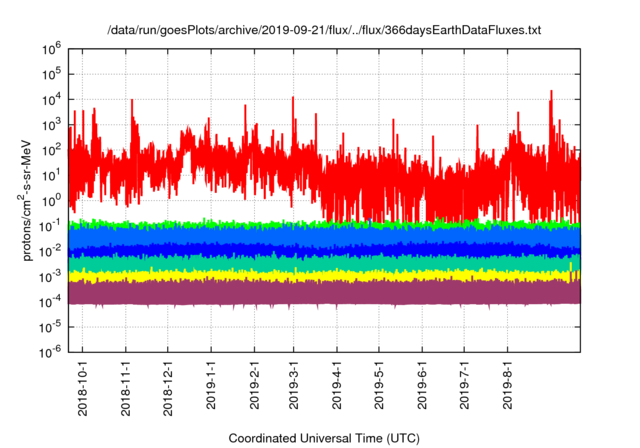Click the teal green flux data band
This screenshot has width=640, height=448.
click(x=324, y=263)
